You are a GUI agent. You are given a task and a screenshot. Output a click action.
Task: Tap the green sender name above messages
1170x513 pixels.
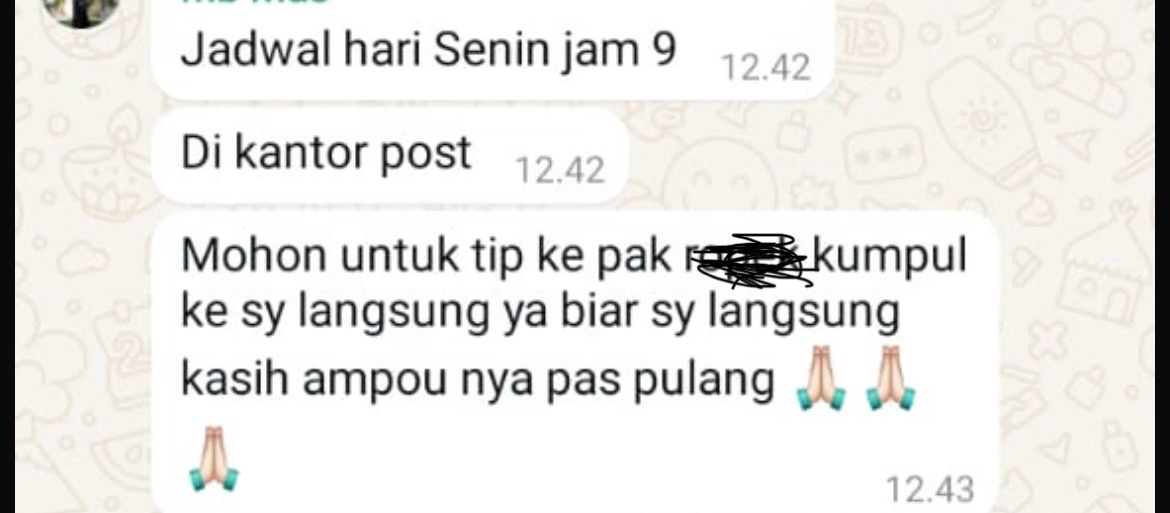click(x=254, y=2)
